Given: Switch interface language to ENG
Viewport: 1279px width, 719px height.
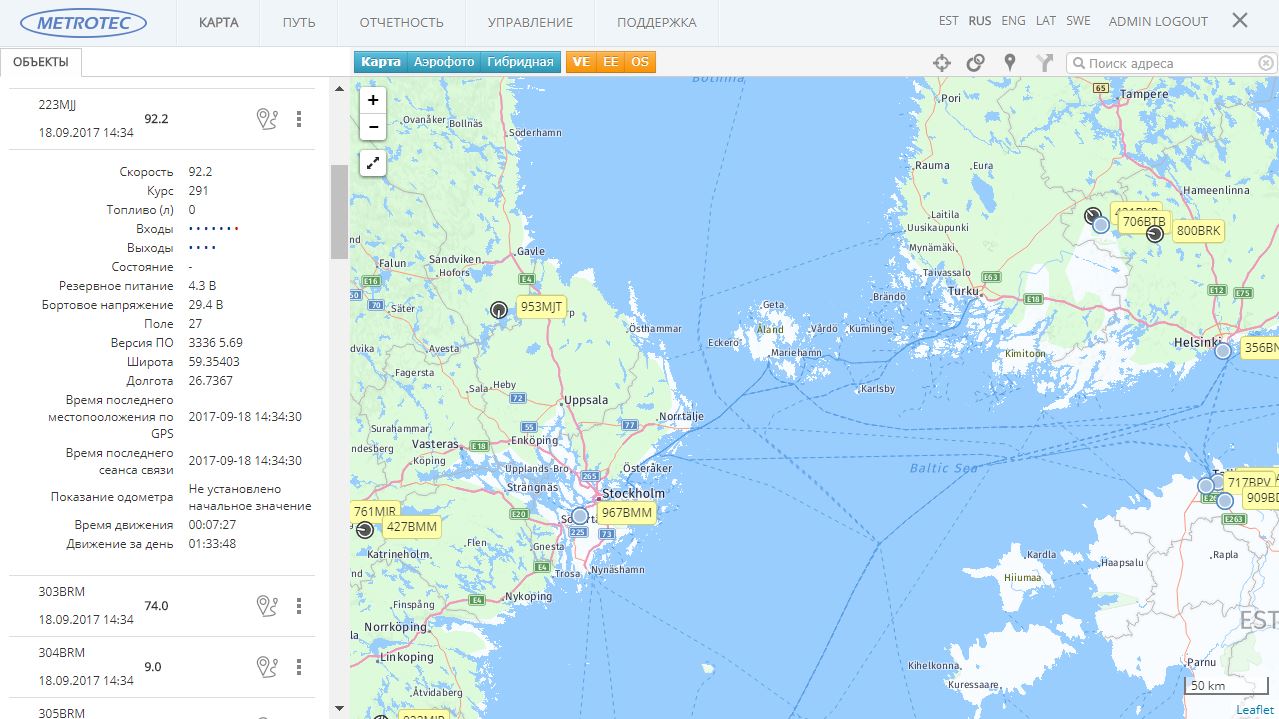Looking at the screenshot, I should (1013, 21).
